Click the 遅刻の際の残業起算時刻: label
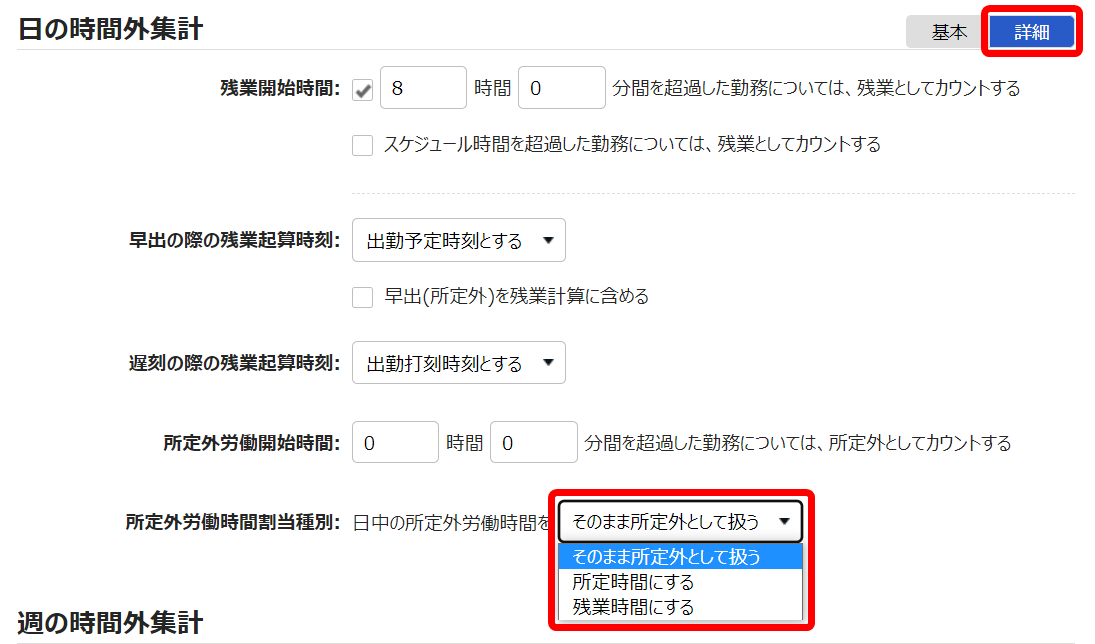 click(x=235, y=363)
